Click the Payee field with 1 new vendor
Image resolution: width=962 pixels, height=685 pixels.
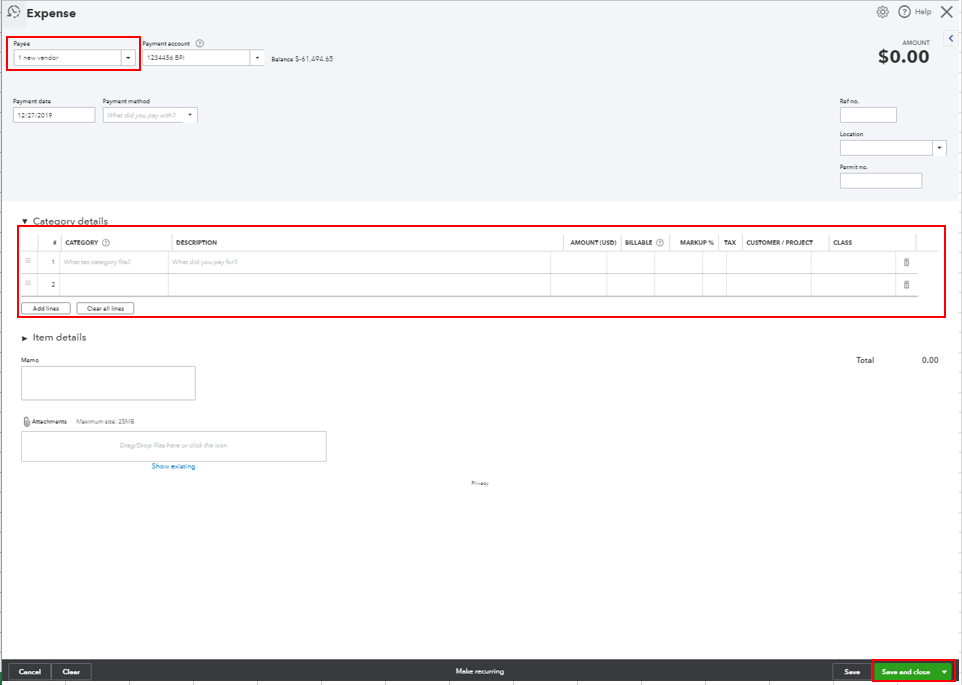67,58
